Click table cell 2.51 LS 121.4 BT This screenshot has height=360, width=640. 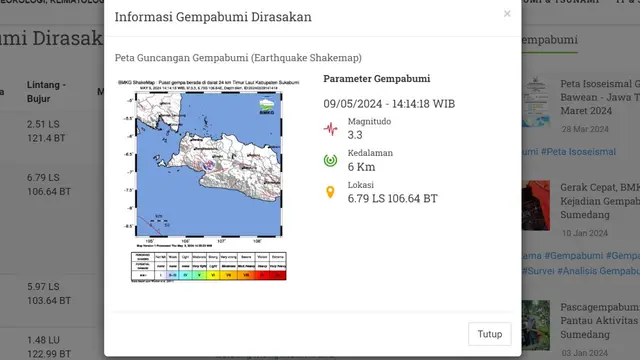(x=46, y=131)
